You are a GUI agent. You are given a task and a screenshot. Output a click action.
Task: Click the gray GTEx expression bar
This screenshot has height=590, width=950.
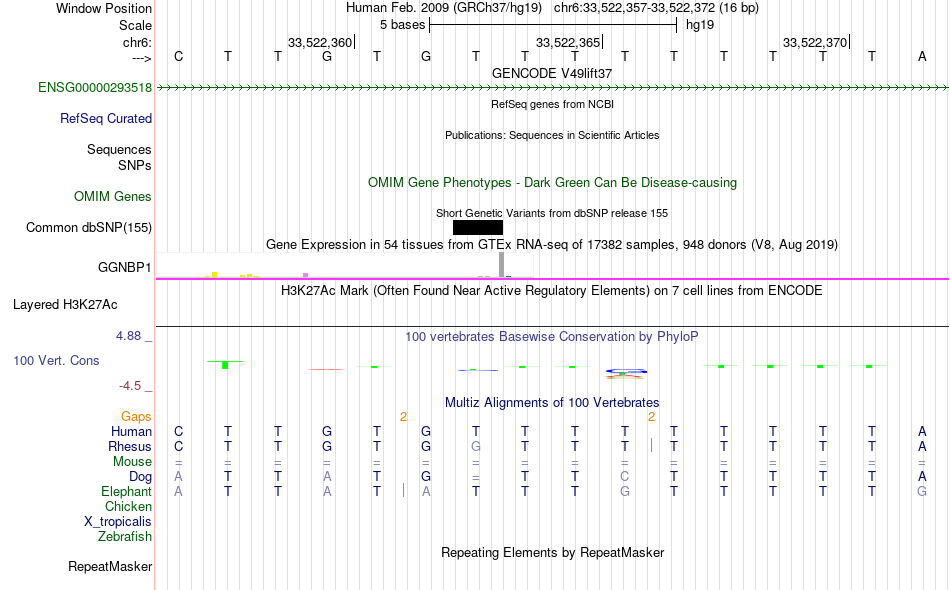[501, 265]
